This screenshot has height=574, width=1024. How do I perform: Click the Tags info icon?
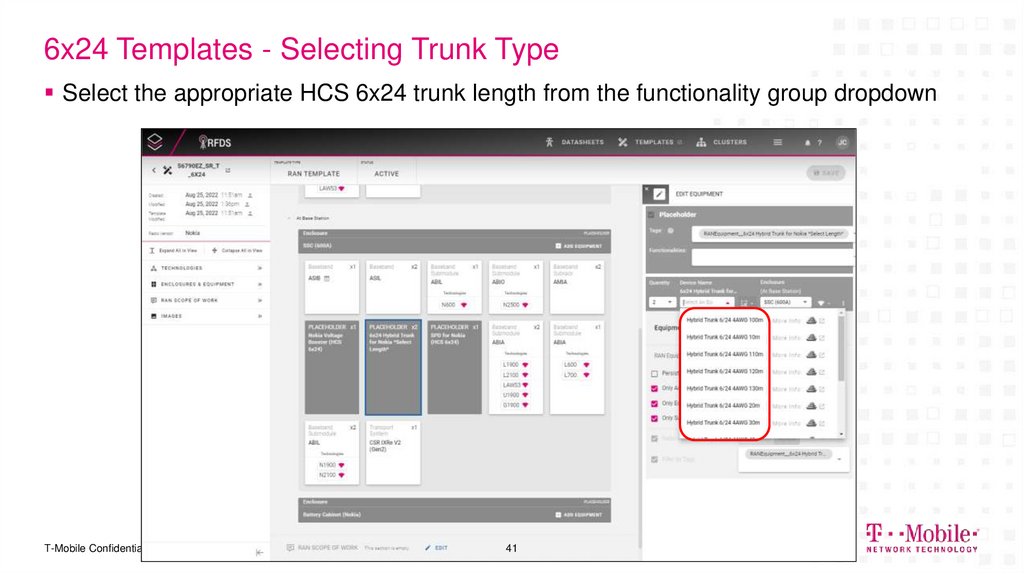click(x=671, y=231)
